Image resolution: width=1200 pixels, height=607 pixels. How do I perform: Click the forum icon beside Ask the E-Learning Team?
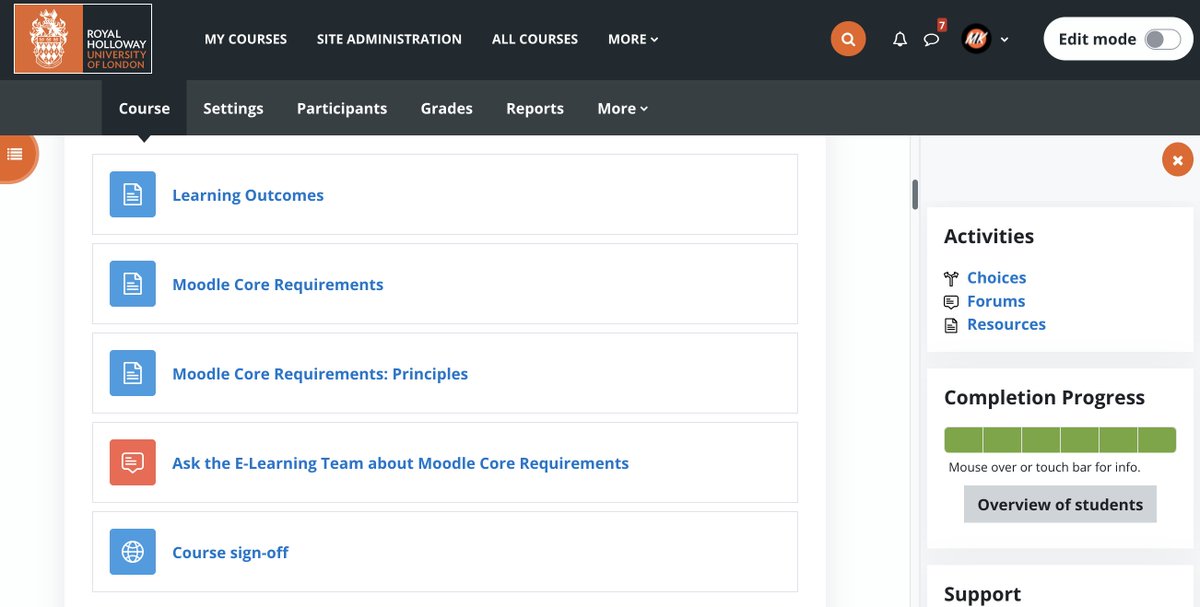pyautogui.click(x=132, y=462)
